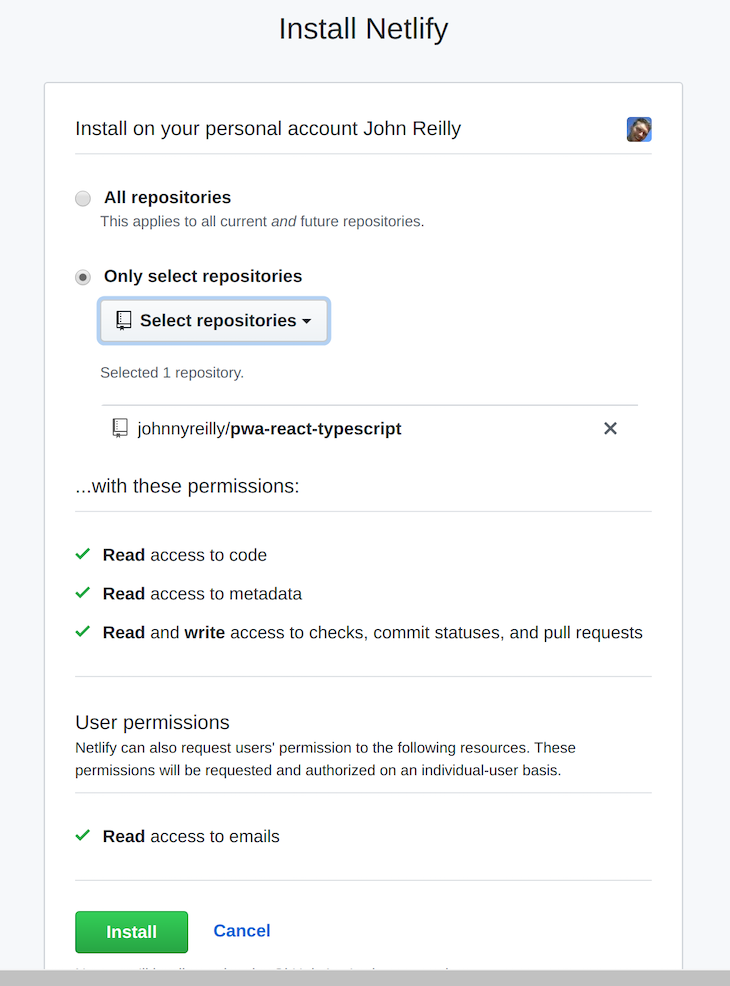This screenshot has width=730, height=986.
Task: Click the Cancel link
Action: 241,931
